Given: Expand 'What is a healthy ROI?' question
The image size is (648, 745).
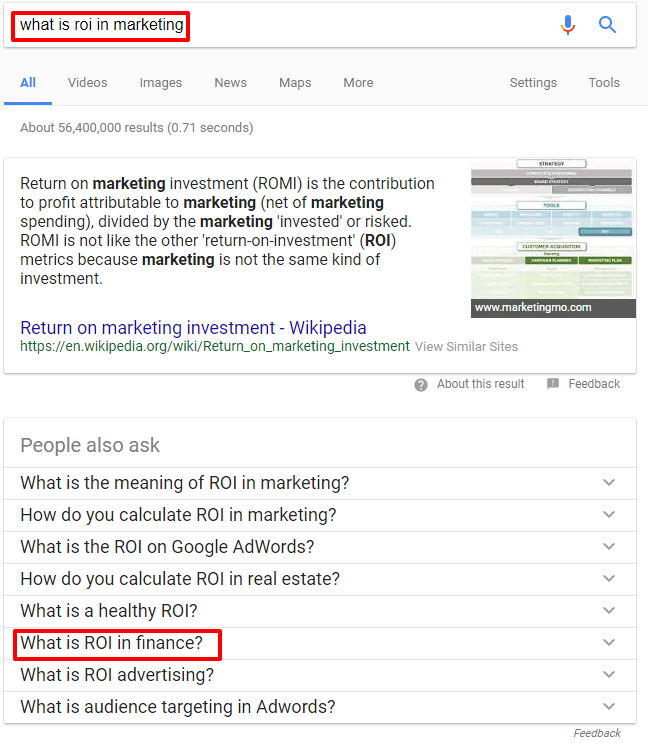Looking at the screenshot, I should tap(320, 611).
